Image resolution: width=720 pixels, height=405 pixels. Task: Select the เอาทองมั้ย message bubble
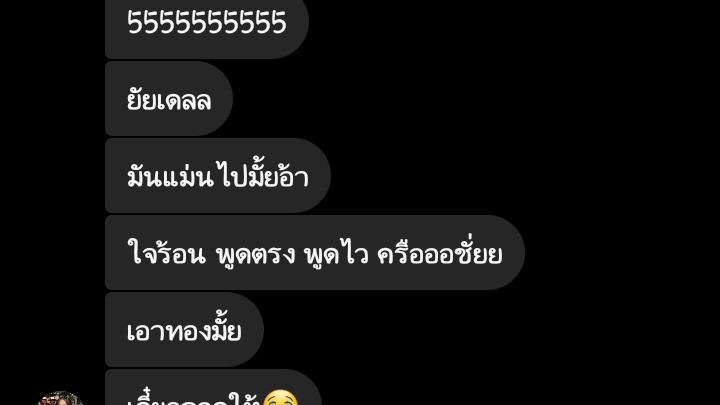pyautogui.click(x=184, y=329)
